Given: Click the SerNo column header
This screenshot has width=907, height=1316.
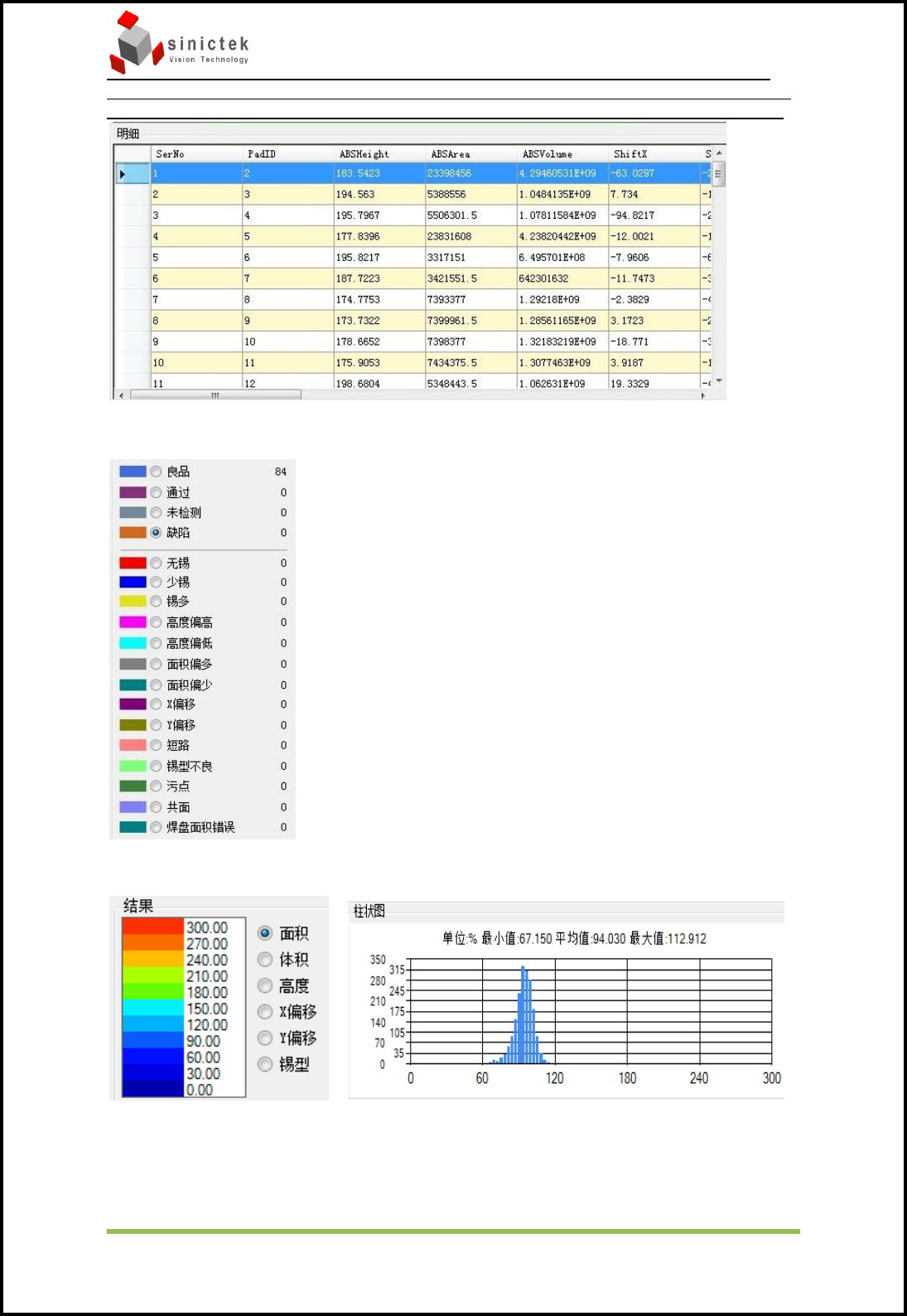Looking at the screenshot, I should (196, 153).
